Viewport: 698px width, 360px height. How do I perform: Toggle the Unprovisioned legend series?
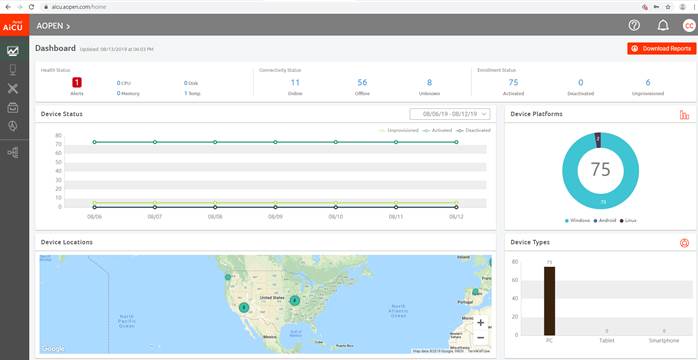(398, 130)
